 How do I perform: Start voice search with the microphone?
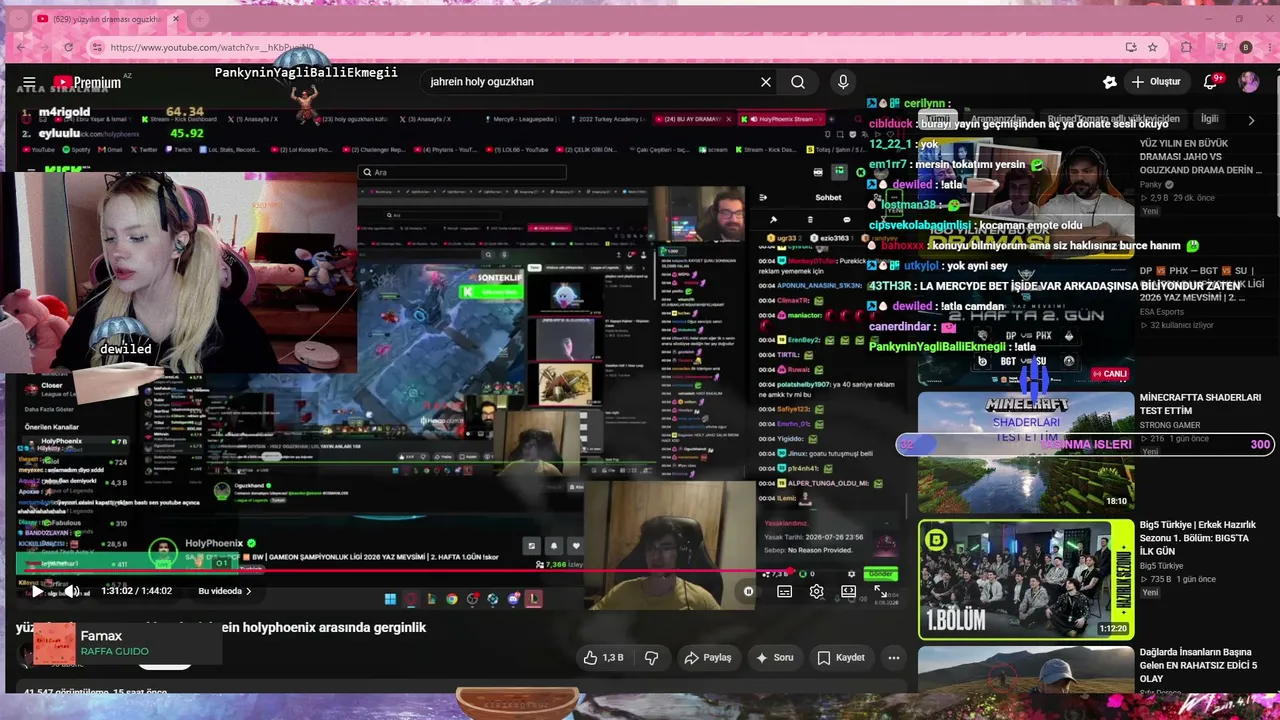point(843,82)
